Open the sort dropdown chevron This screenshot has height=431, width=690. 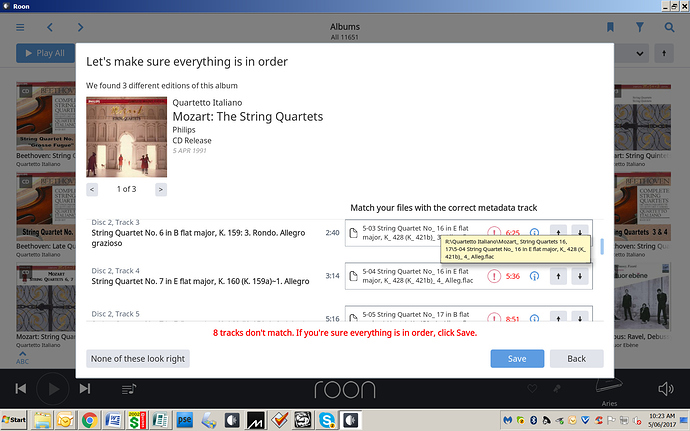[640, 54]
